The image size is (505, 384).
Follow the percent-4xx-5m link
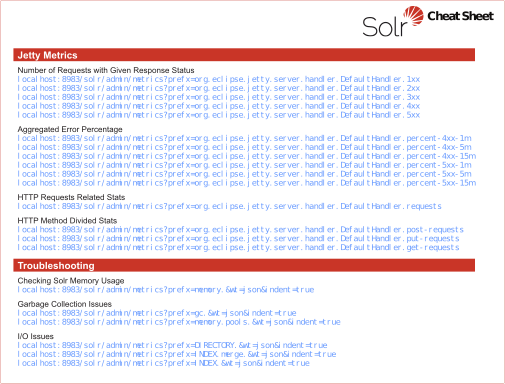245,147
